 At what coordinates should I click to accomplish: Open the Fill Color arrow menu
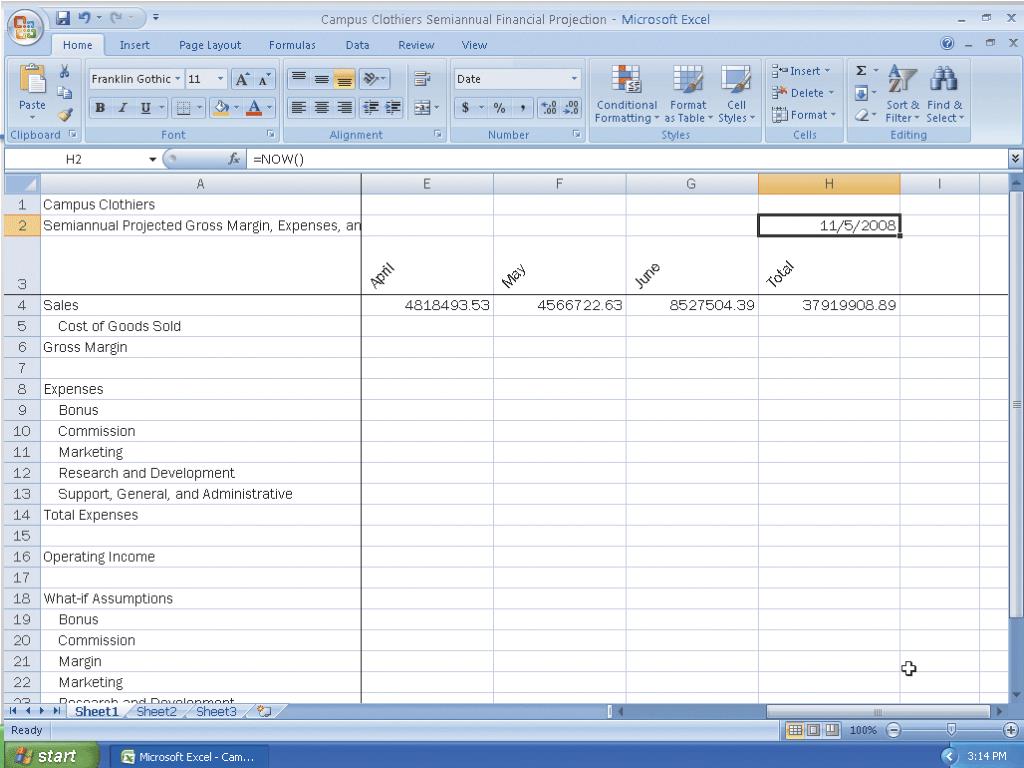tap(236, 107)
